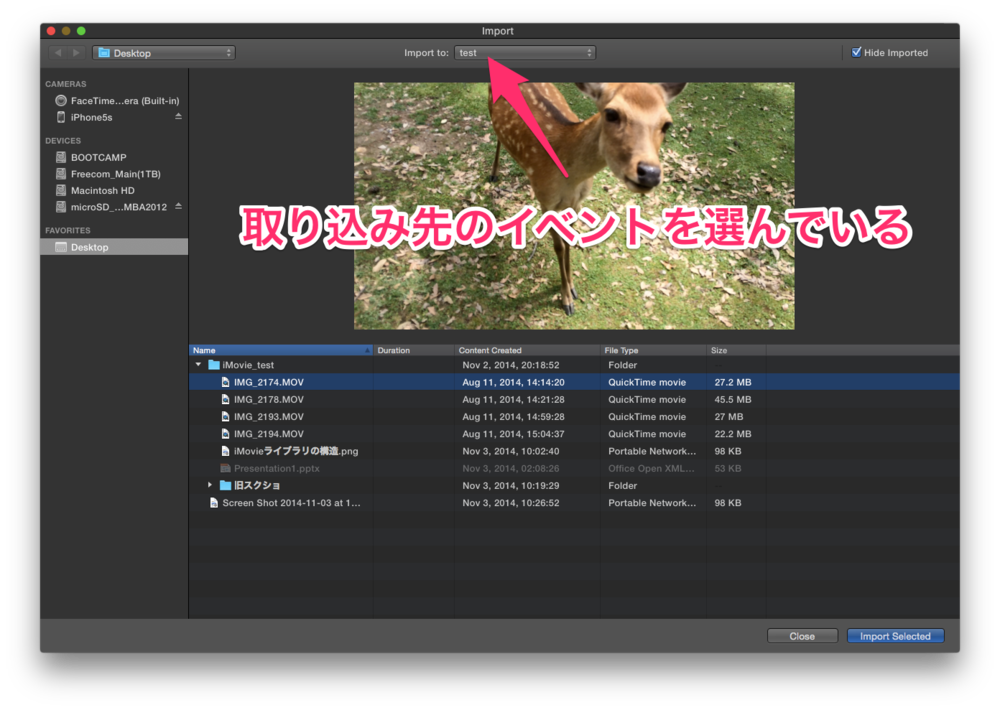This screenshot has height=710, width=1000.
Task: Click the Import Selected button
Action: (895, 635)
